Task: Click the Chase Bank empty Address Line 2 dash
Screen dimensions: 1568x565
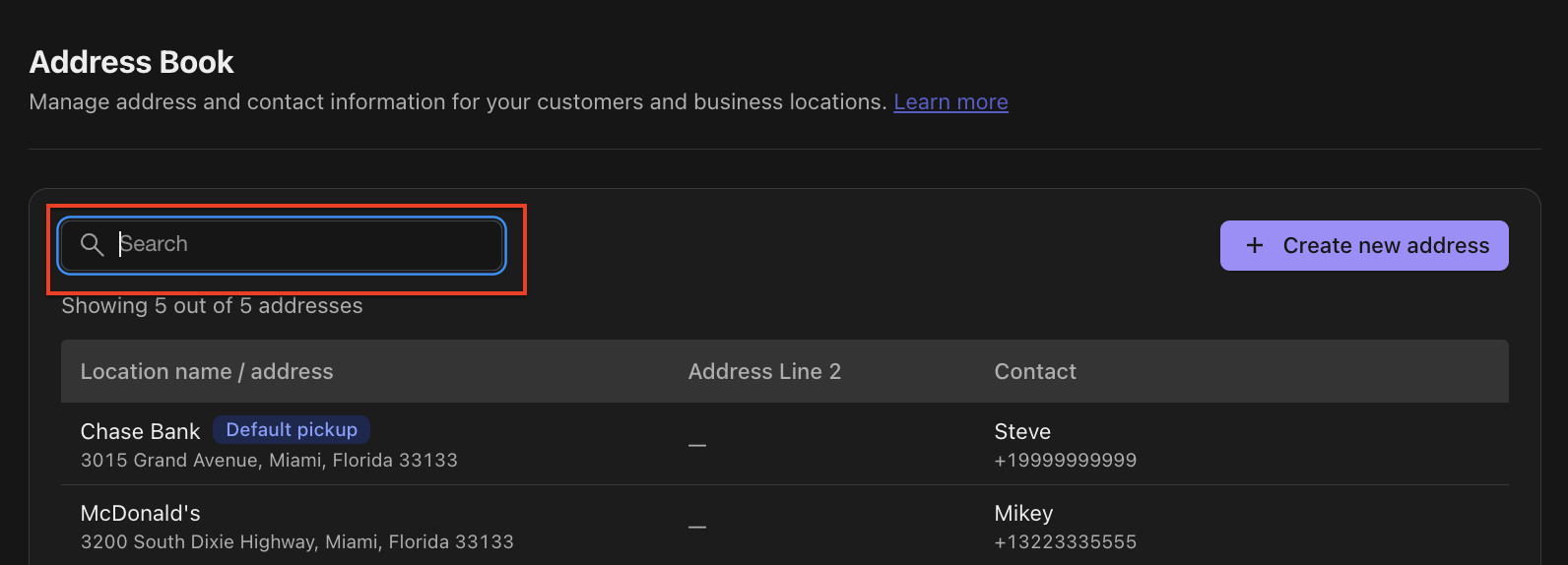Action: (x=697, y=445)
